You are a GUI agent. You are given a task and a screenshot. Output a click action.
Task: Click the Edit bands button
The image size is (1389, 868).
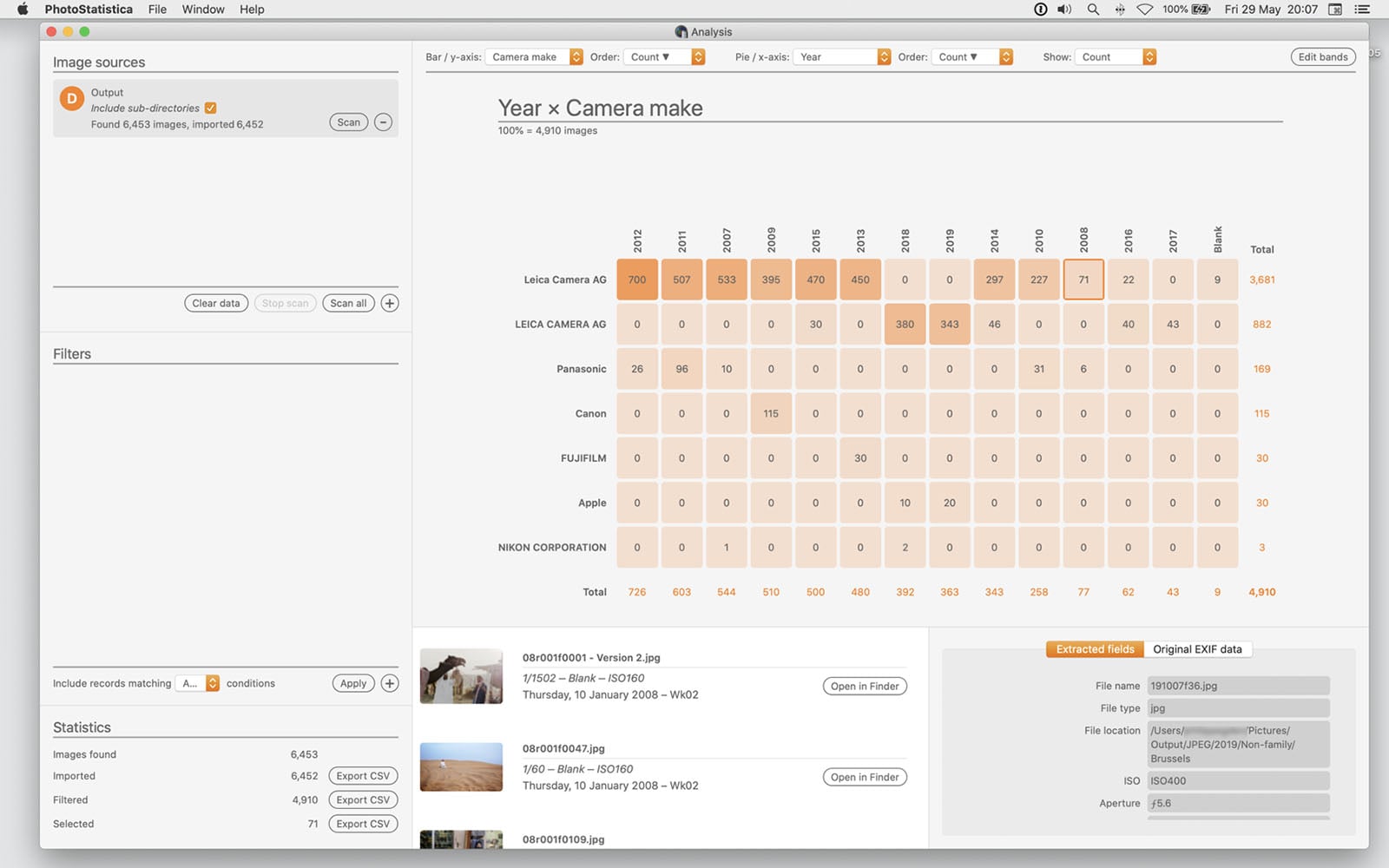(1323, 57)
